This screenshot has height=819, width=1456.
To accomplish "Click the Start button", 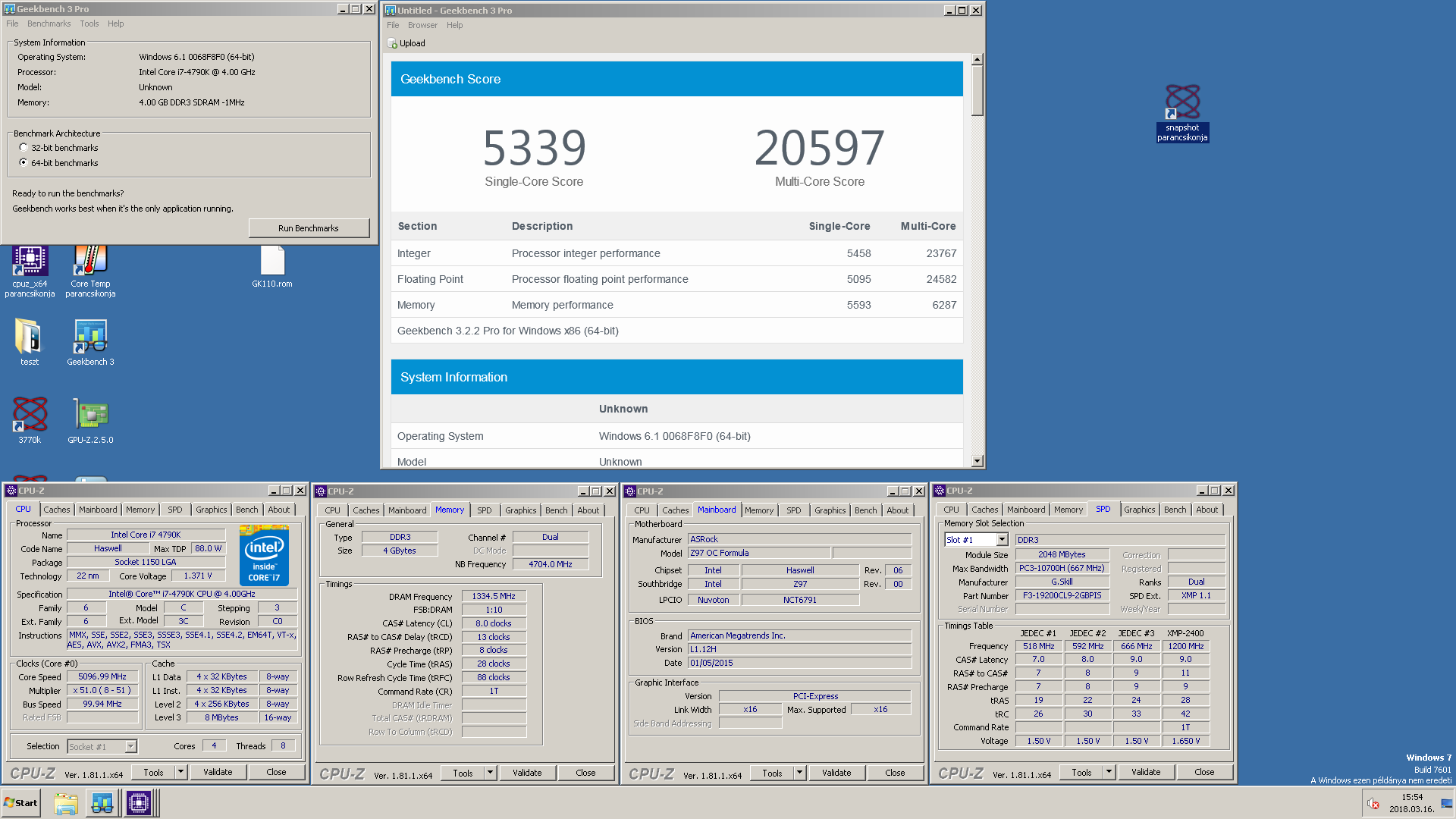I will coord(20,803).
